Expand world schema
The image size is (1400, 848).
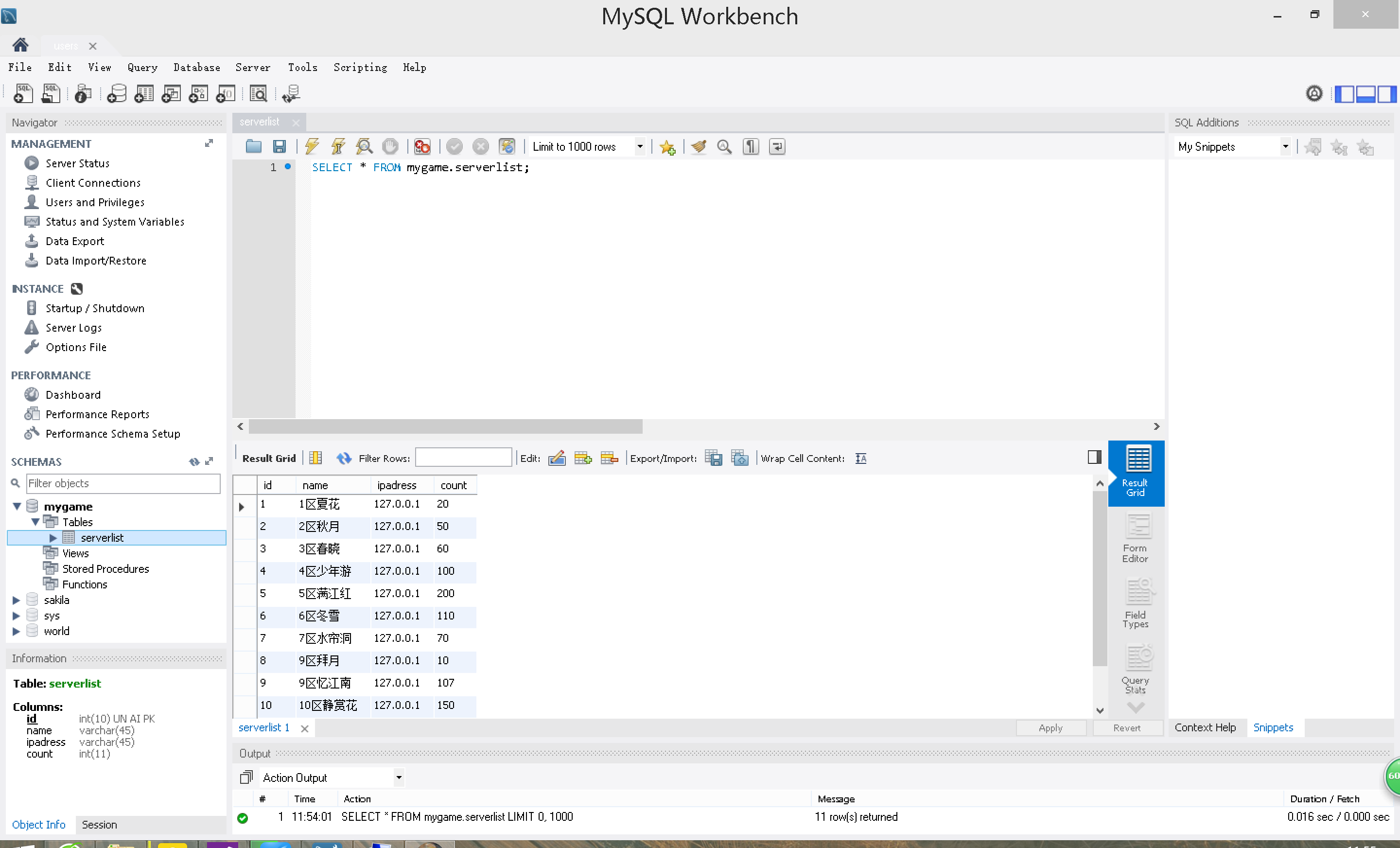[x=16, y=631]
